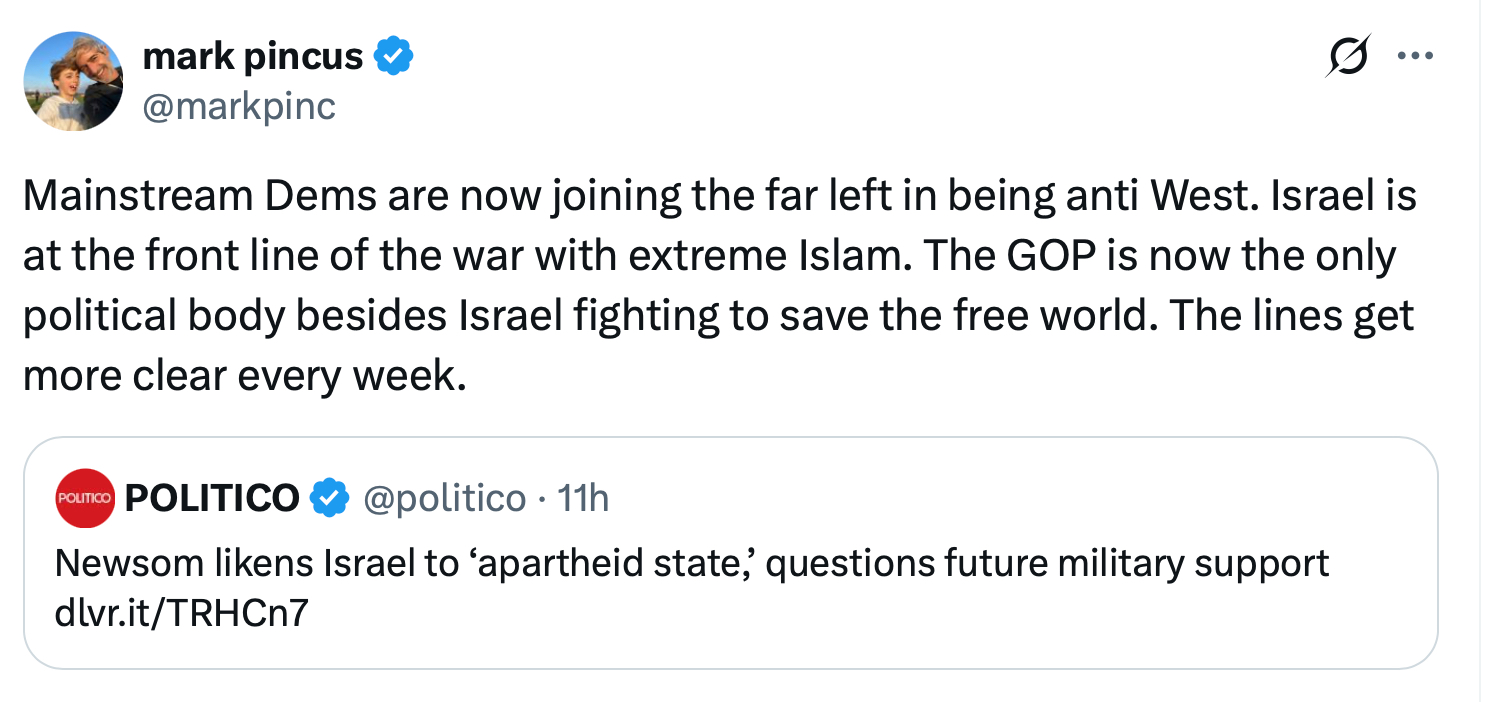The image size is (1490, 702).
Task: Click the bold POLITICO account name
Action: (x=212, y=497)
